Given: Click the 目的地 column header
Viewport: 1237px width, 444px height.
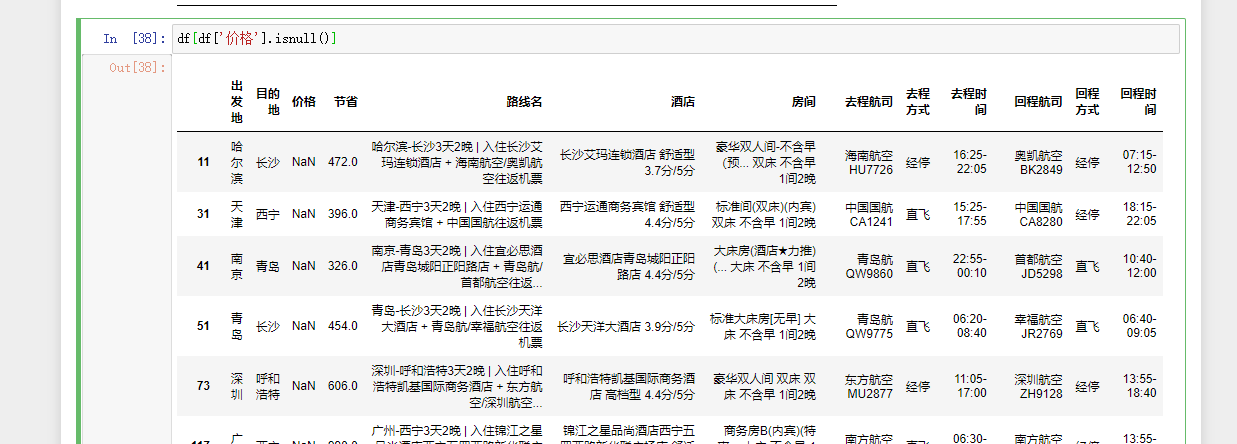Looking at the screenshot, I should 268,102.
